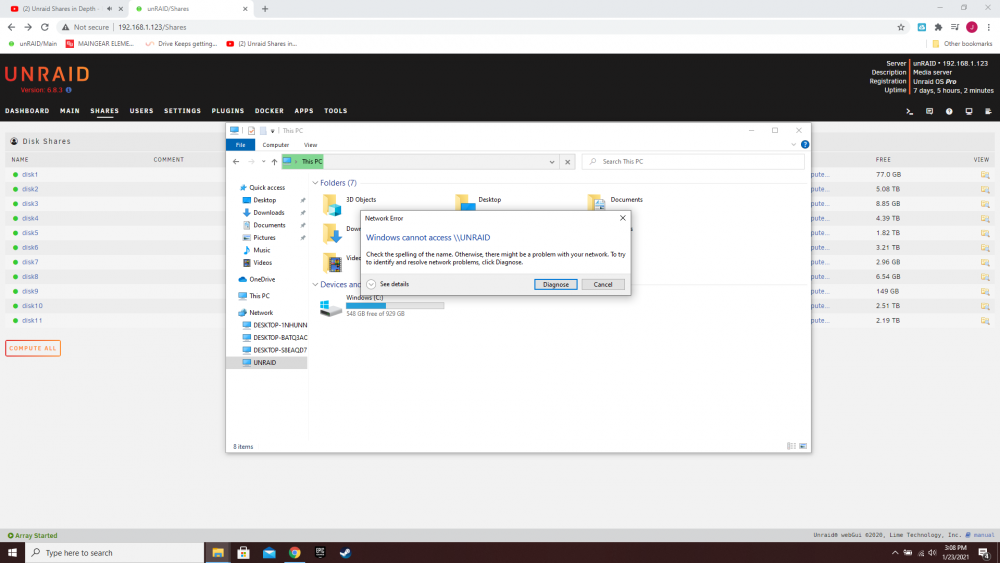The height and width of the screenshot is (563, 1000).
Task: Reload the Unraid Shares page
Action: coord(45,27)
